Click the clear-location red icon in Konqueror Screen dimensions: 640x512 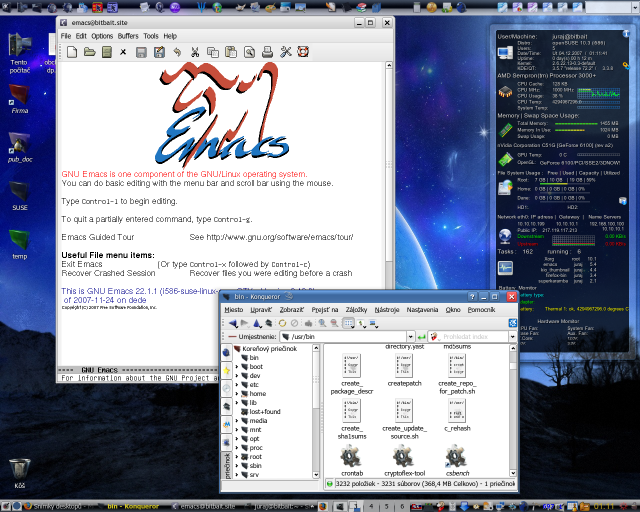[x=232, y=337]
